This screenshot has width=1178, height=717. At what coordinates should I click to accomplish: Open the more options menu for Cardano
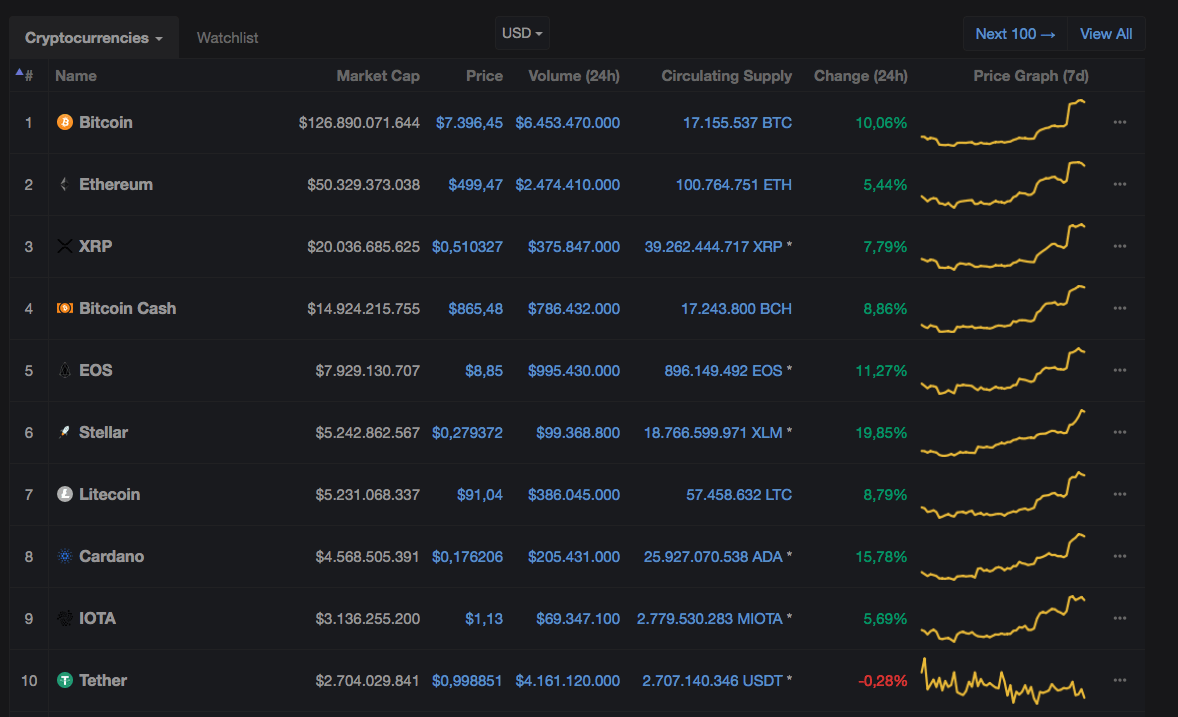pos(1119,556)
